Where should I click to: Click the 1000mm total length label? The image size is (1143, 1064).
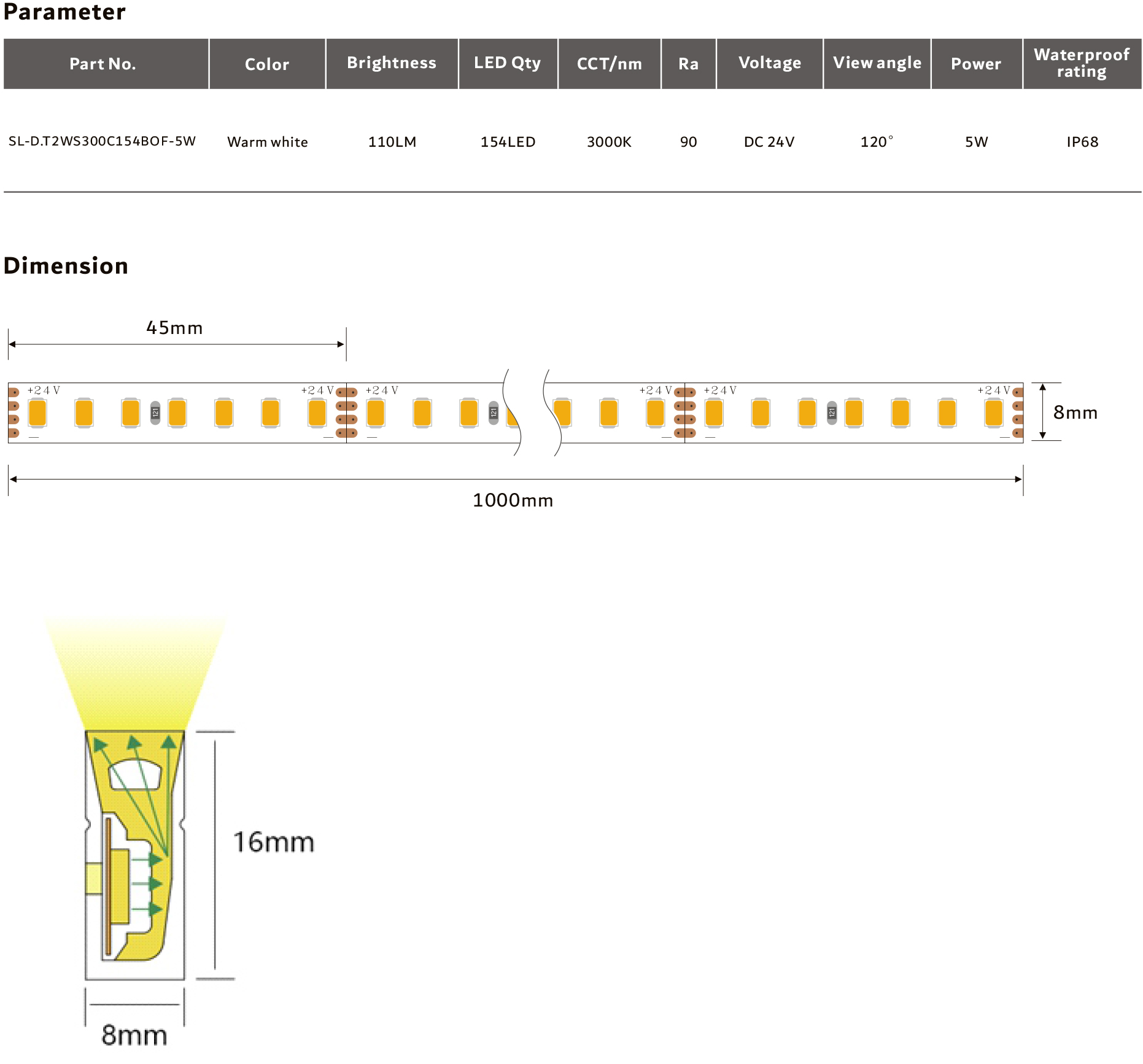[513, 500]
